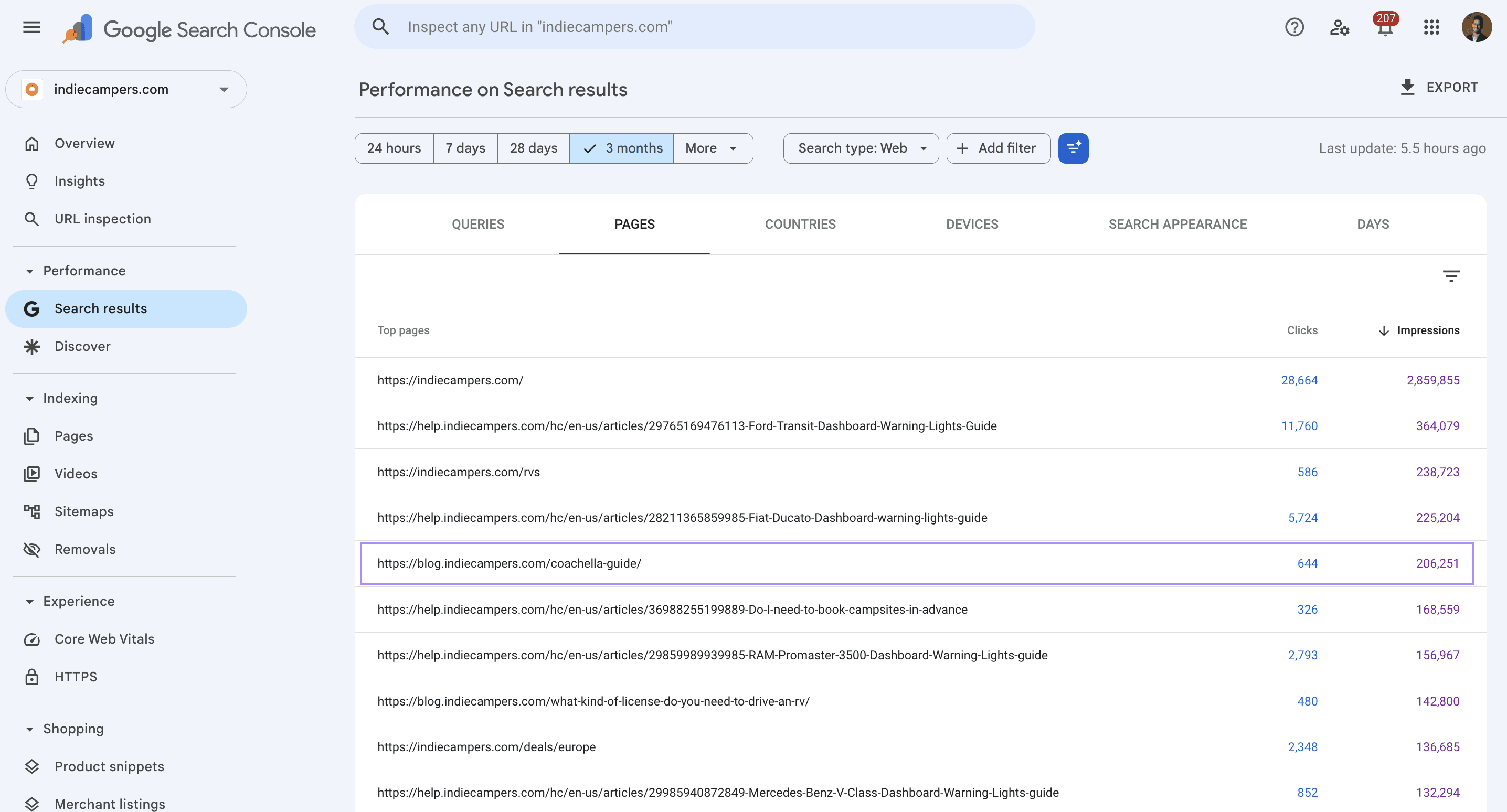
Task: Open the Google apps grid
Action: tap(1431, 27)
